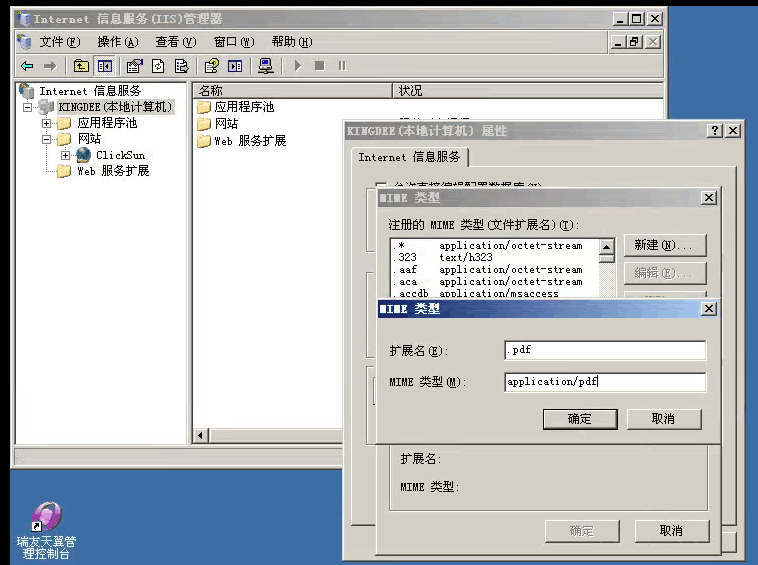The image size is (758, 565).
Task: Toggle the Show/Hide Console Tree icon
Action: pyautogui.click(x=105, y=66)
